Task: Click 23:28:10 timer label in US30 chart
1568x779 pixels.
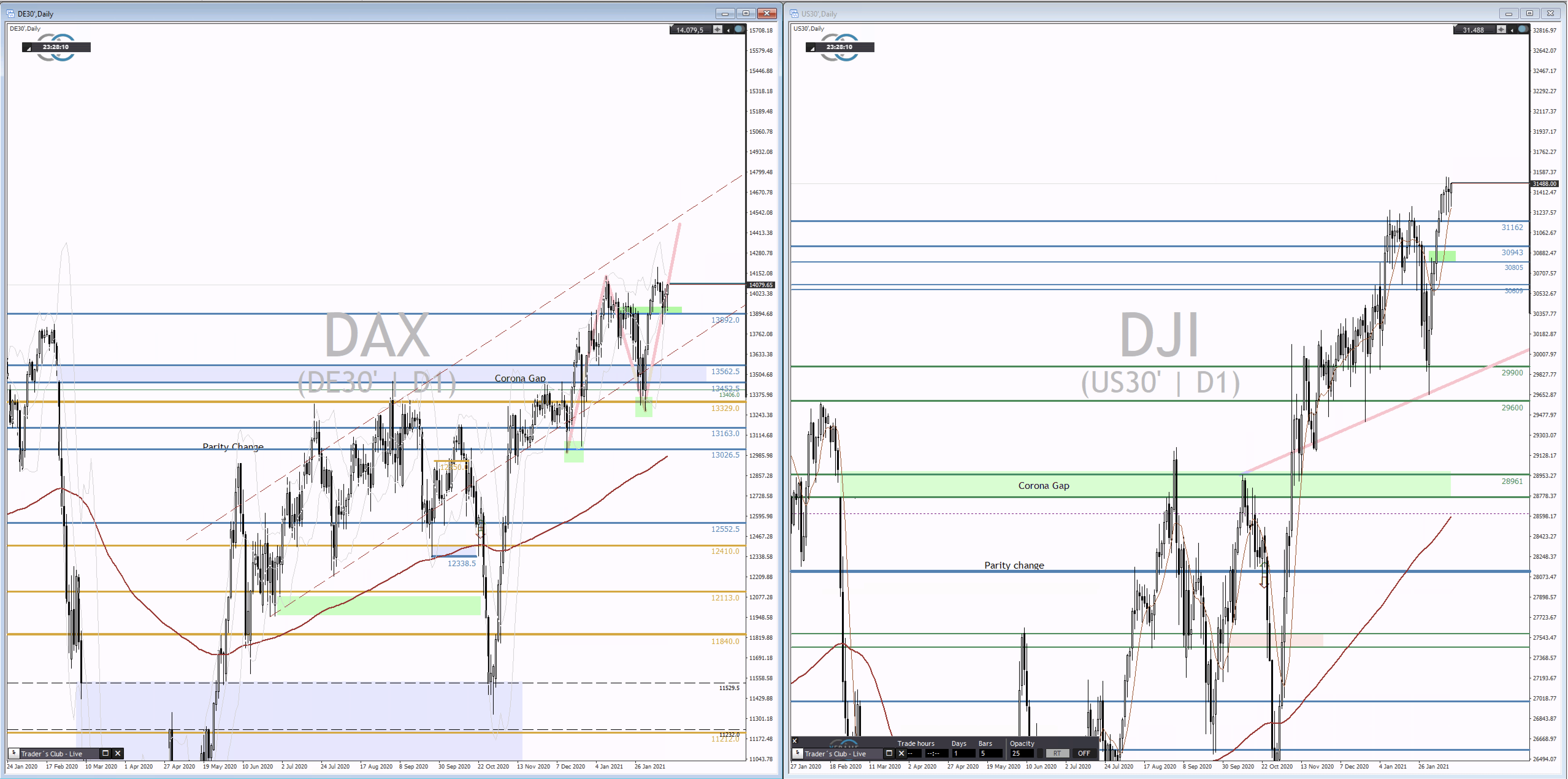Action: pyautogui.click(x=839, y=47)
